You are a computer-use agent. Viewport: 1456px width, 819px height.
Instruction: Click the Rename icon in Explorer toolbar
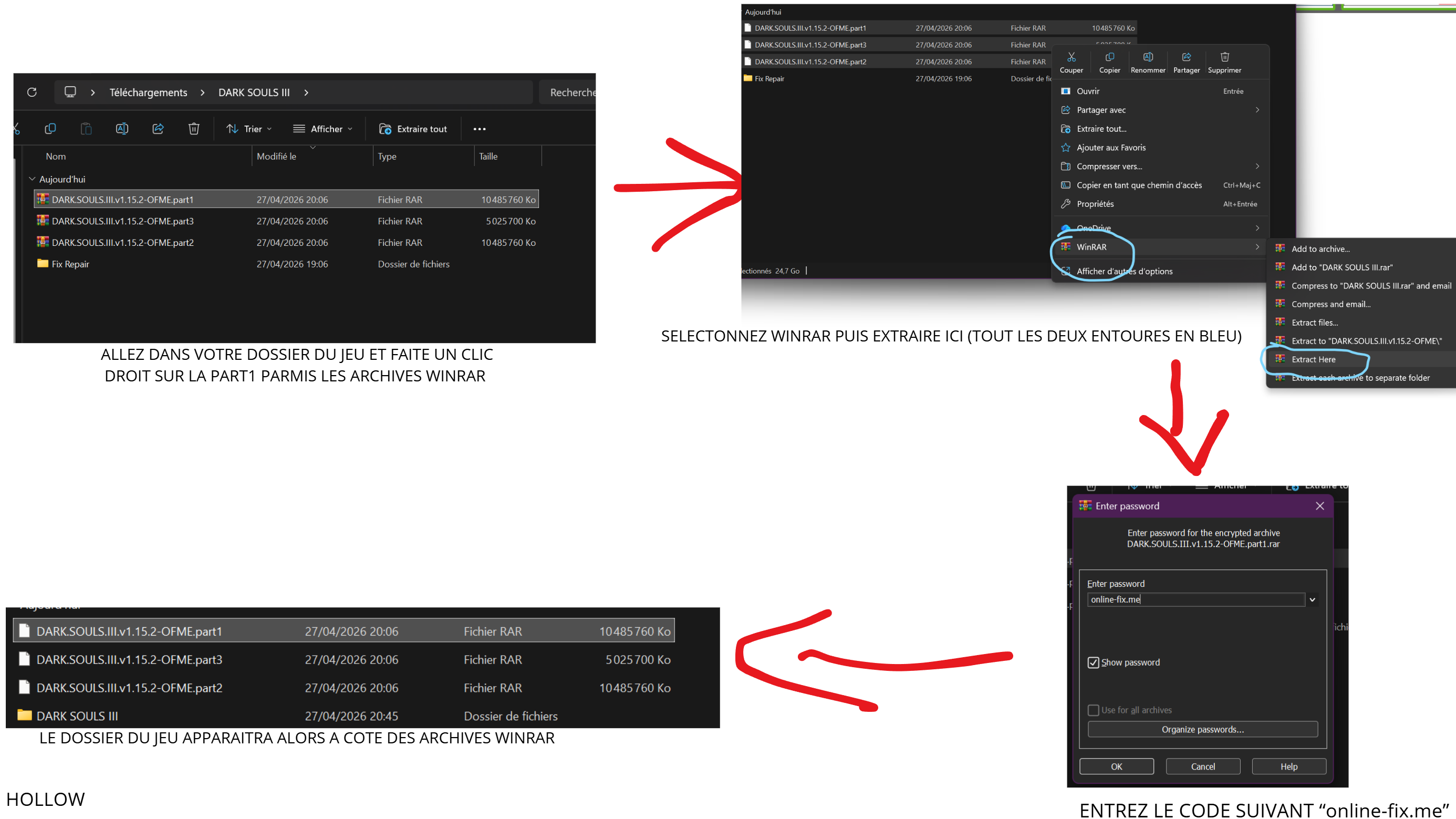click(122, 129)
